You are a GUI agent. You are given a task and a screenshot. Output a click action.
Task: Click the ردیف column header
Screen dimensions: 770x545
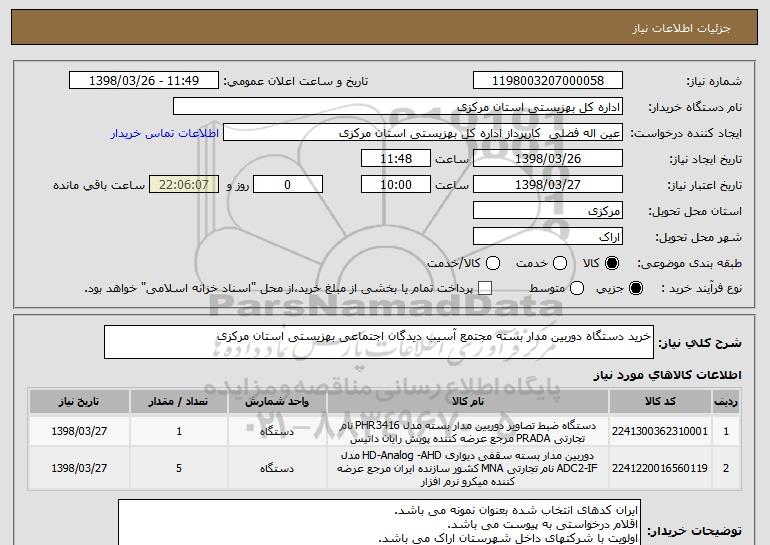pyautogui.click(x=726, y=402)
